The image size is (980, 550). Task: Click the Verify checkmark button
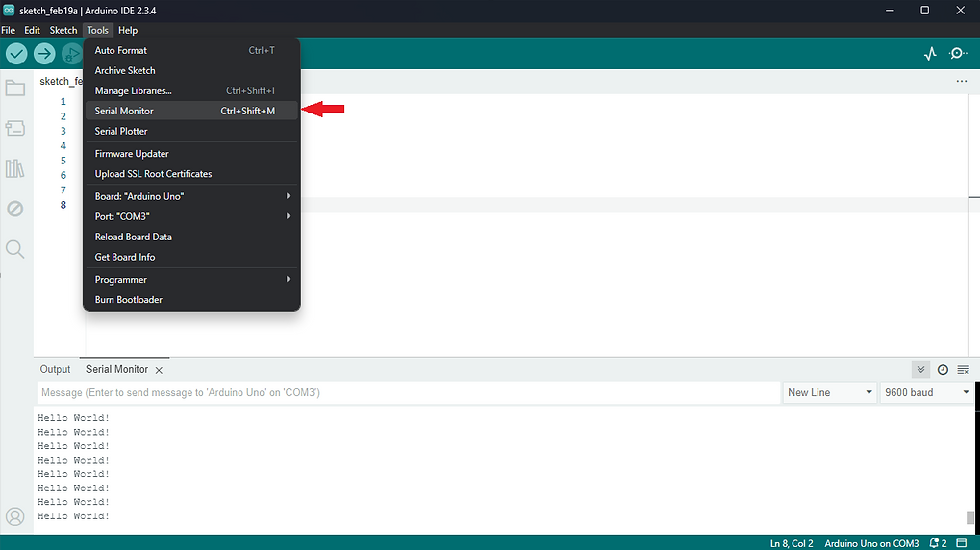(x=17, y=54)
